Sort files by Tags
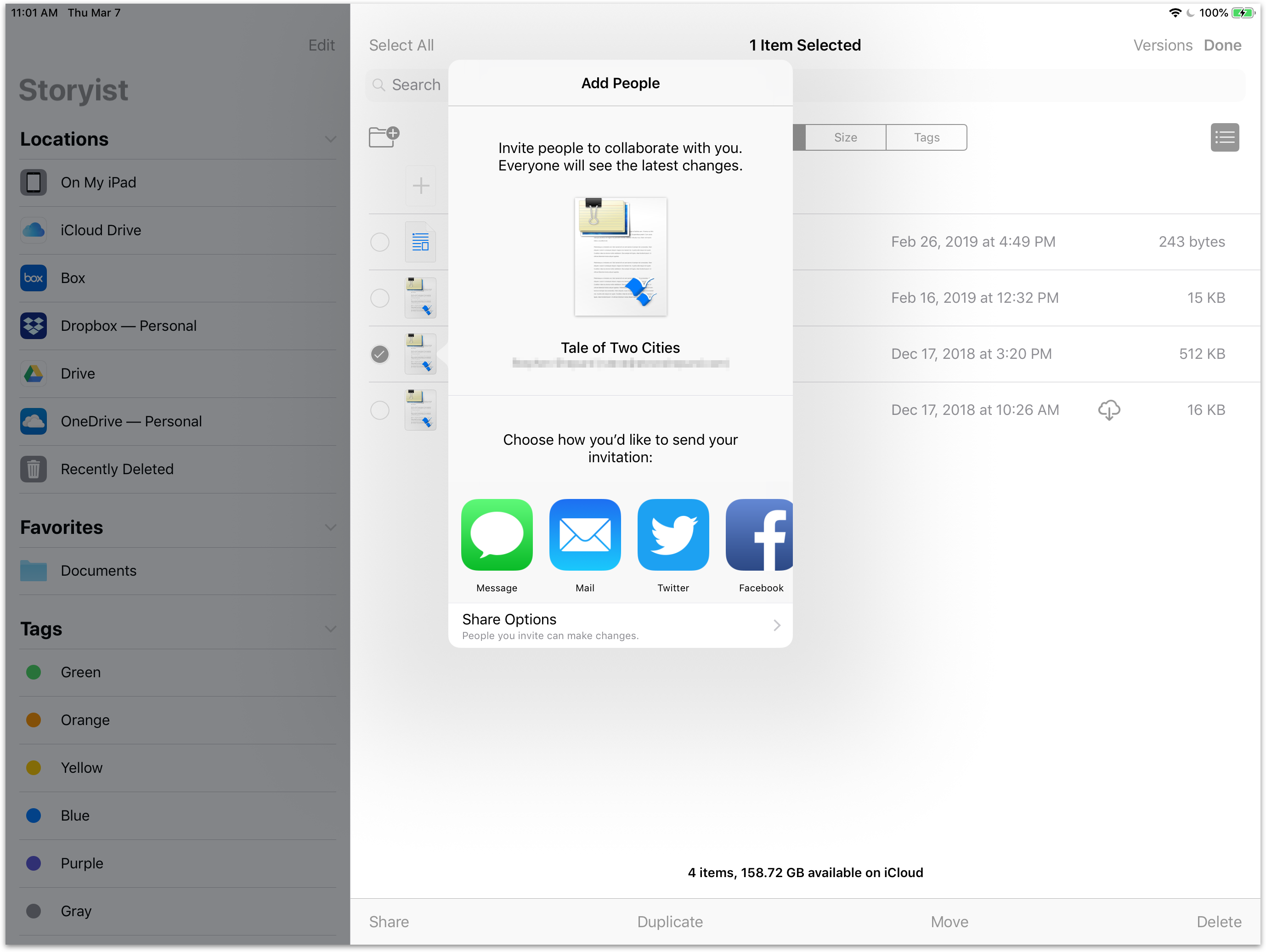Screen dimensions: 1266x952 pyautogui.click(x=927, y=137)
